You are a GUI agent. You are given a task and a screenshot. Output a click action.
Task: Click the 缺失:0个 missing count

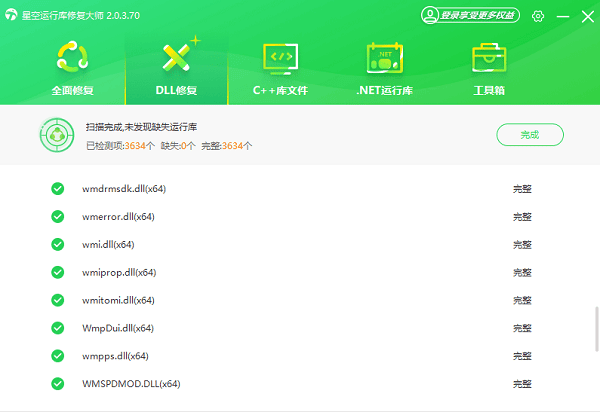click(x=178, y=146)
